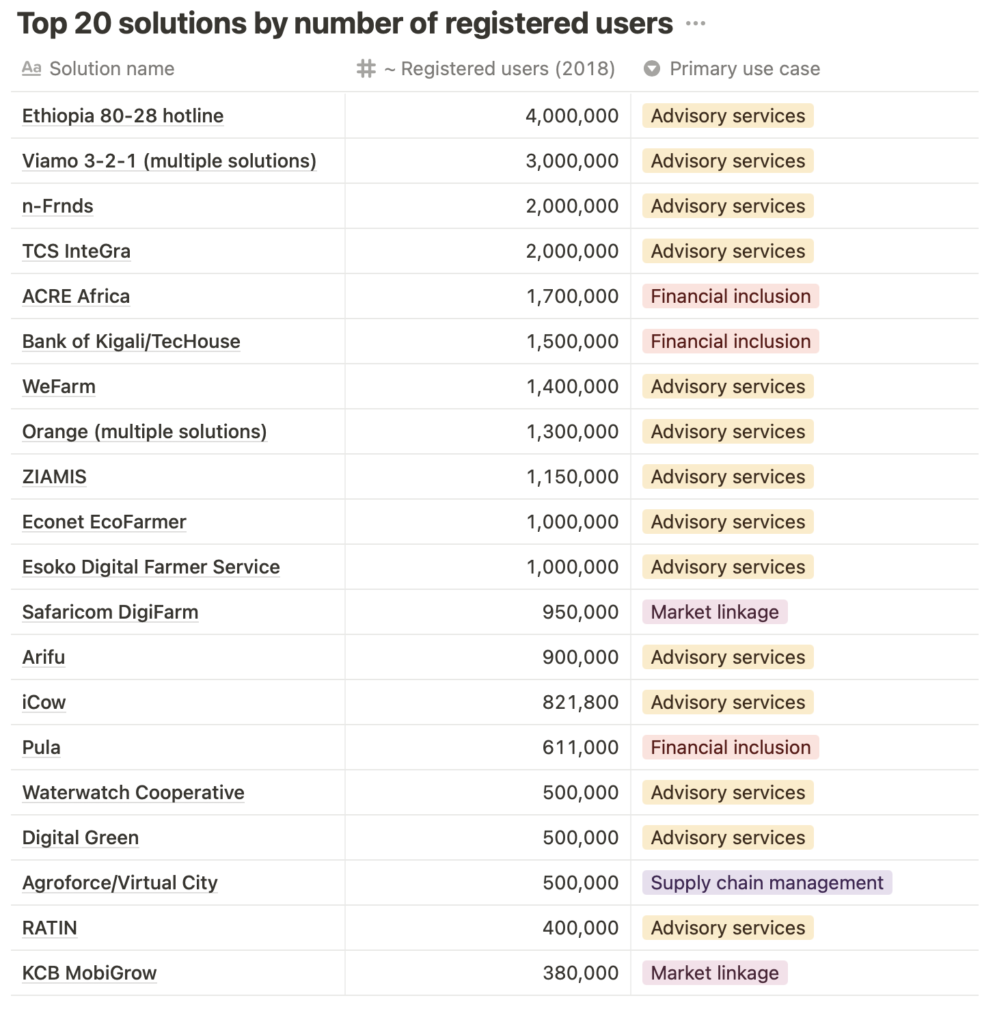Select the Agroforce/Virtual City row name

[x=120, y=882]
